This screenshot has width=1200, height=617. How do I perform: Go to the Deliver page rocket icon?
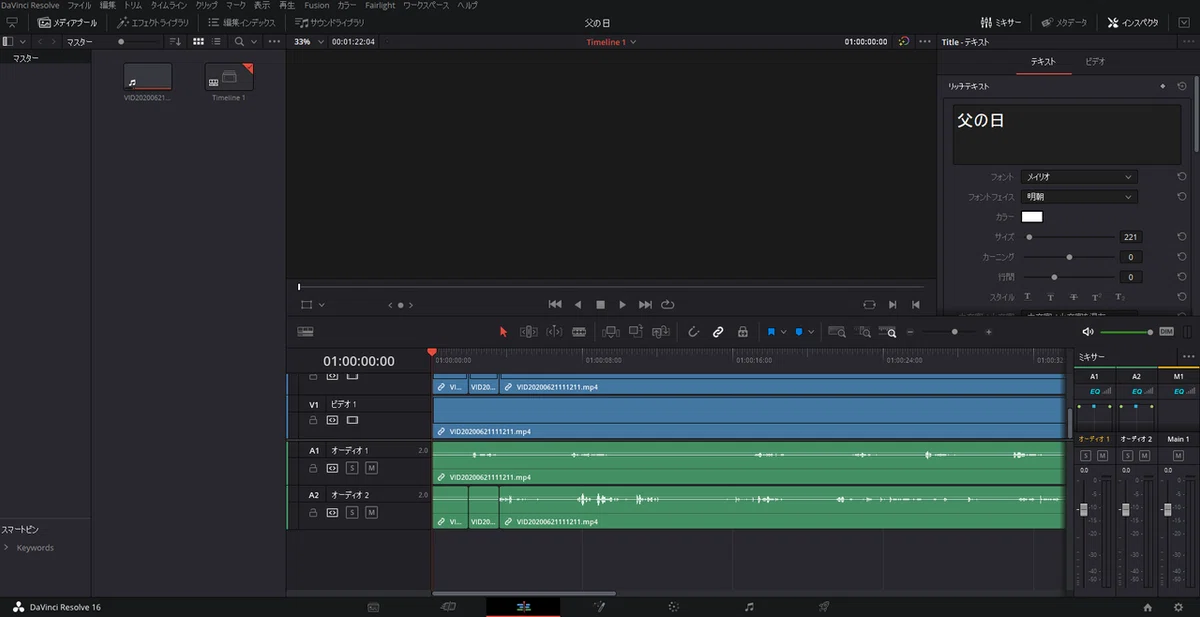[824, 606]
